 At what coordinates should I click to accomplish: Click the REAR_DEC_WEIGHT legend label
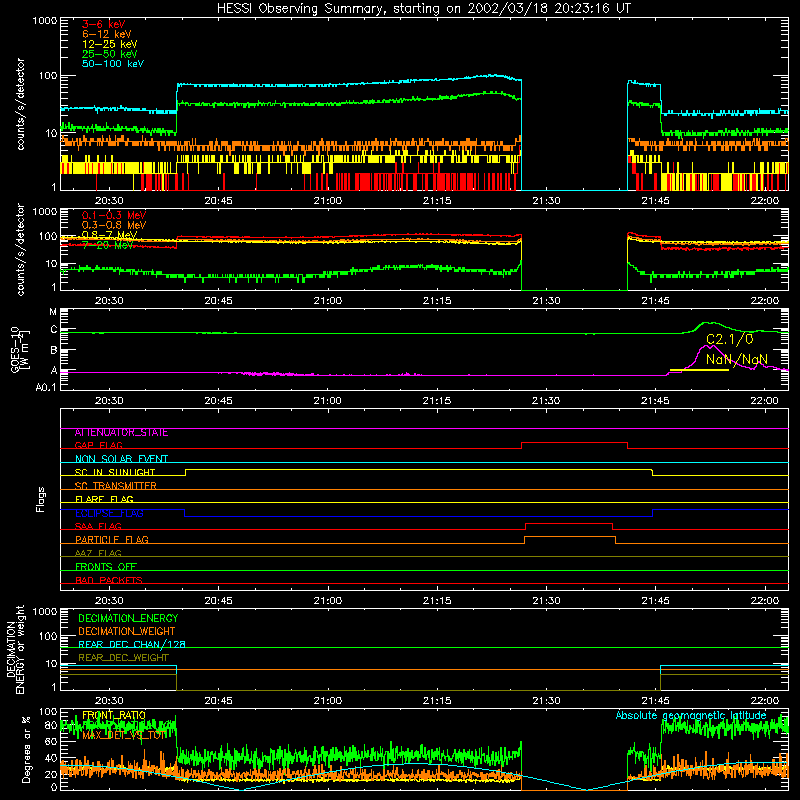point(123,658)
